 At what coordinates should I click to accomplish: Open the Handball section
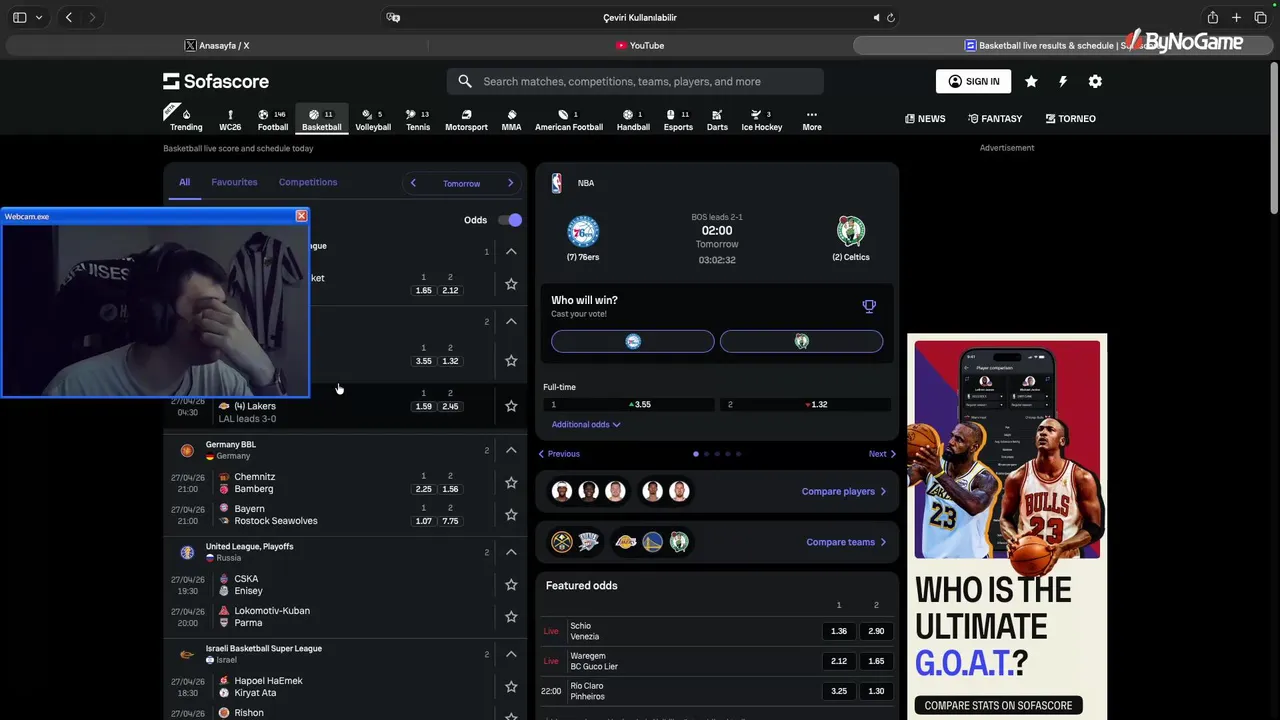[633, 120]
